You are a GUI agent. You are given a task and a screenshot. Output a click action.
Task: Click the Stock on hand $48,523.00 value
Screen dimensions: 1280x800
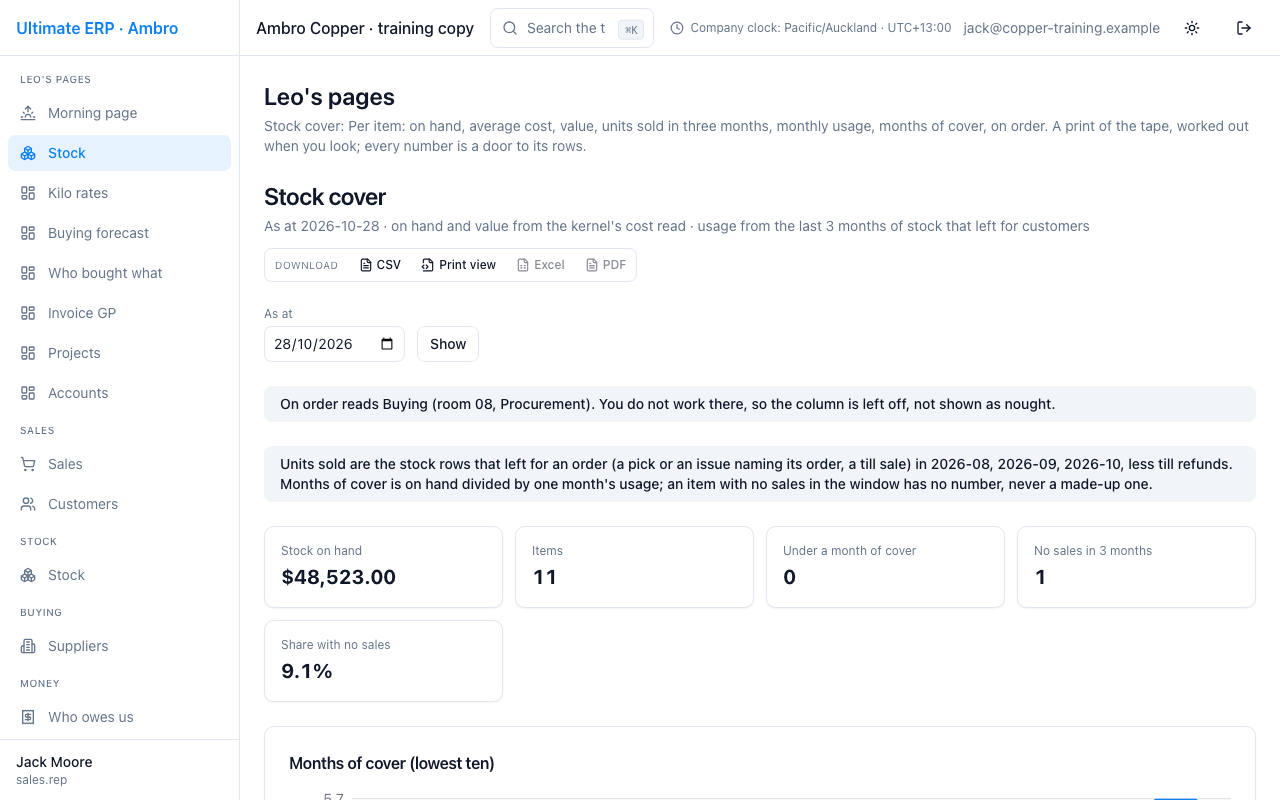tap(339, 577)
